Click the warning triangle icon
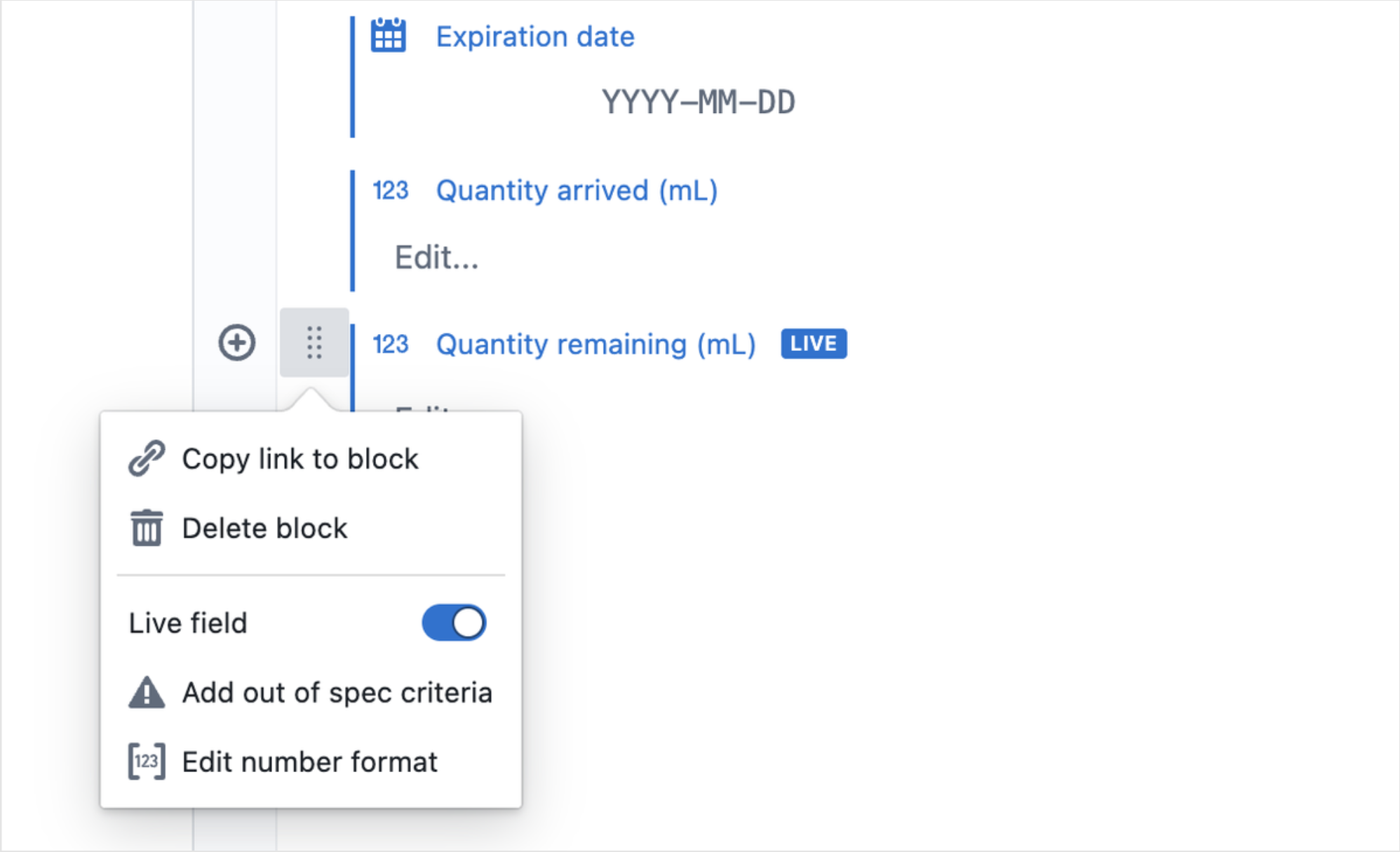The width and height of the screenshot is (1400, 852). [147, 693]
